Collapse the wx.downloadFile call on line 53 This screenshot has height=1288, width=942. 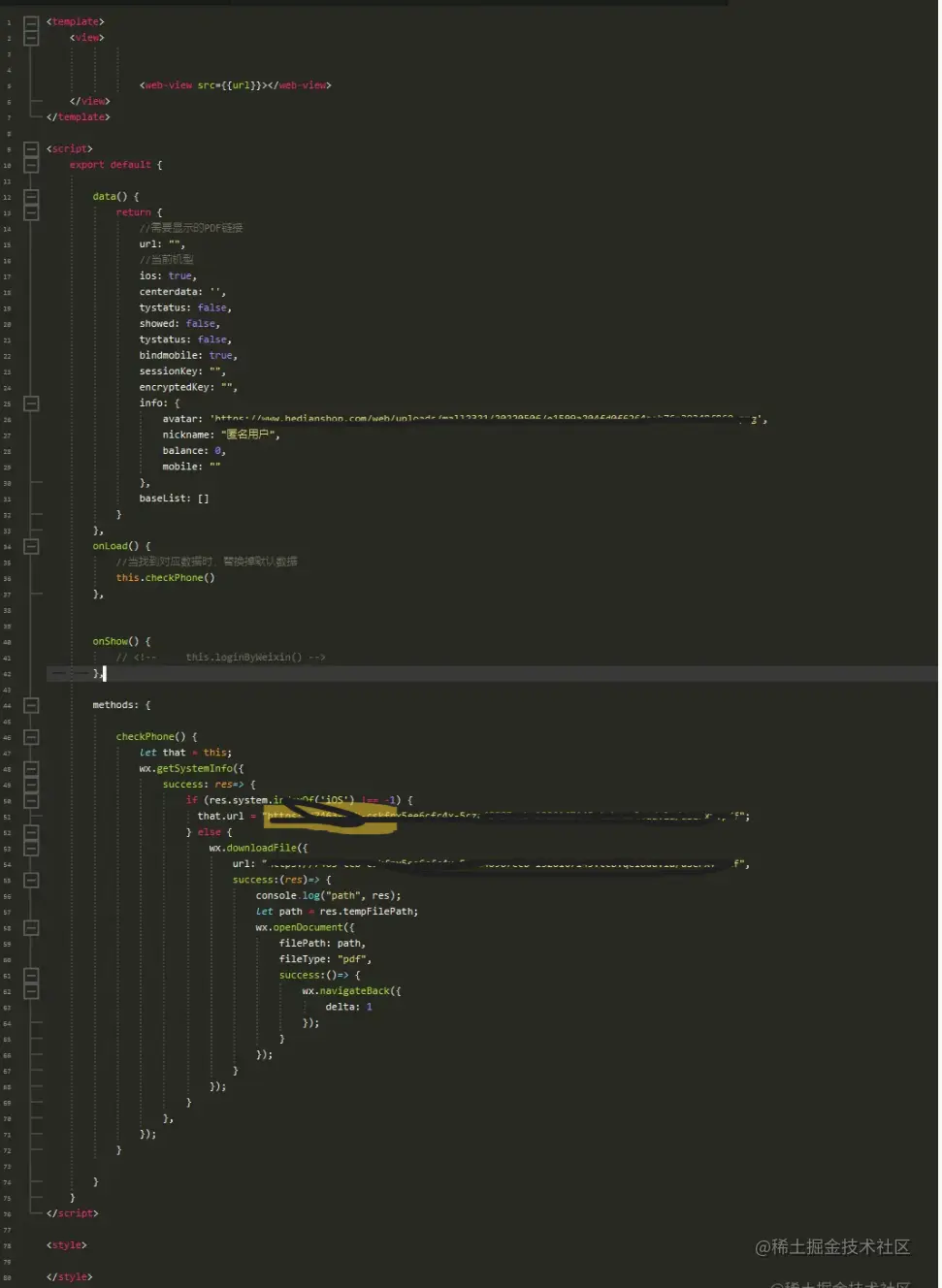tap(31, 848)
